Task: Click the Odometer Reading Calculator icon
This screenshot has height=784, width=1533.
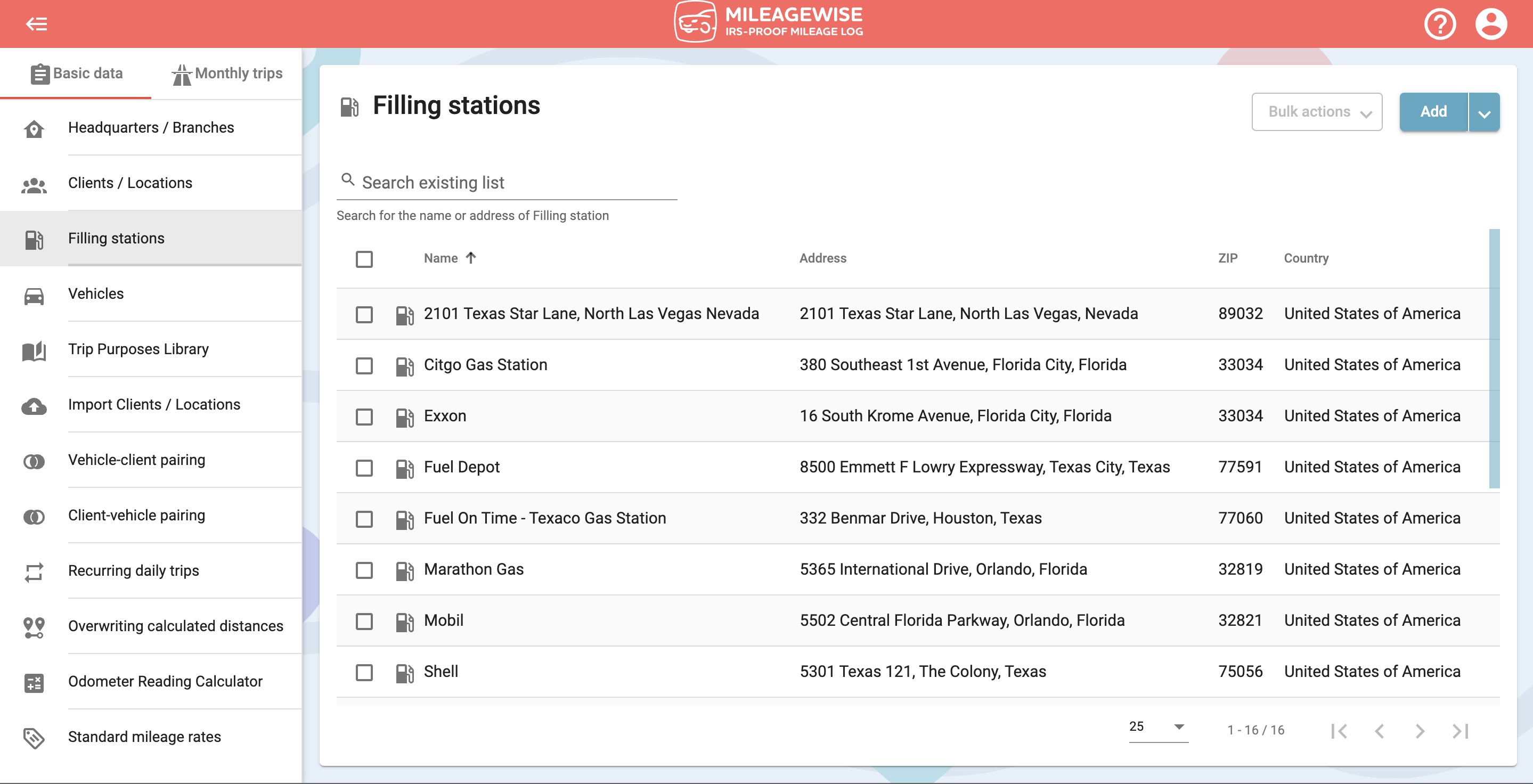Action: (34, 682)
